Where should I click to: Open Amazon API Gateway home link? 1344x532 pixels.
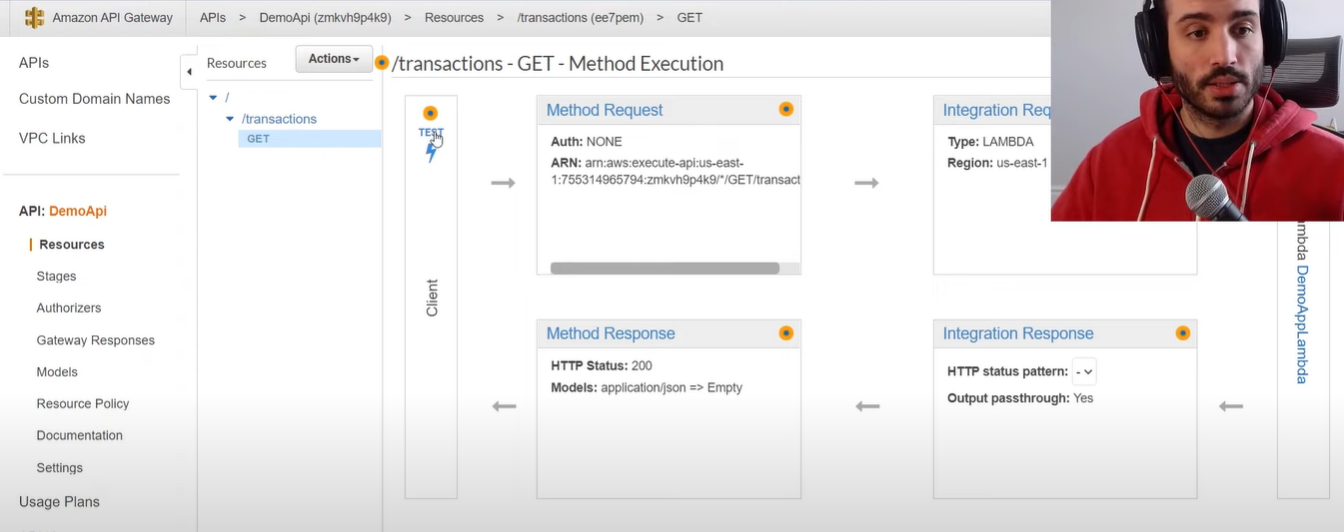112,18
